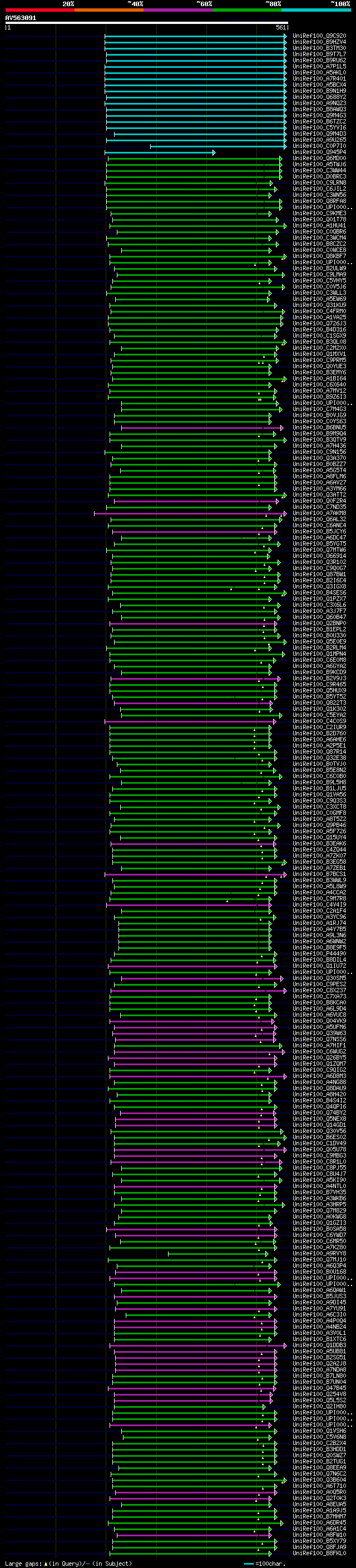Click the orange ~40% identity legend bar
Image resolution: width=356 pixels, height=1568 pixels.
click(109, 10)
